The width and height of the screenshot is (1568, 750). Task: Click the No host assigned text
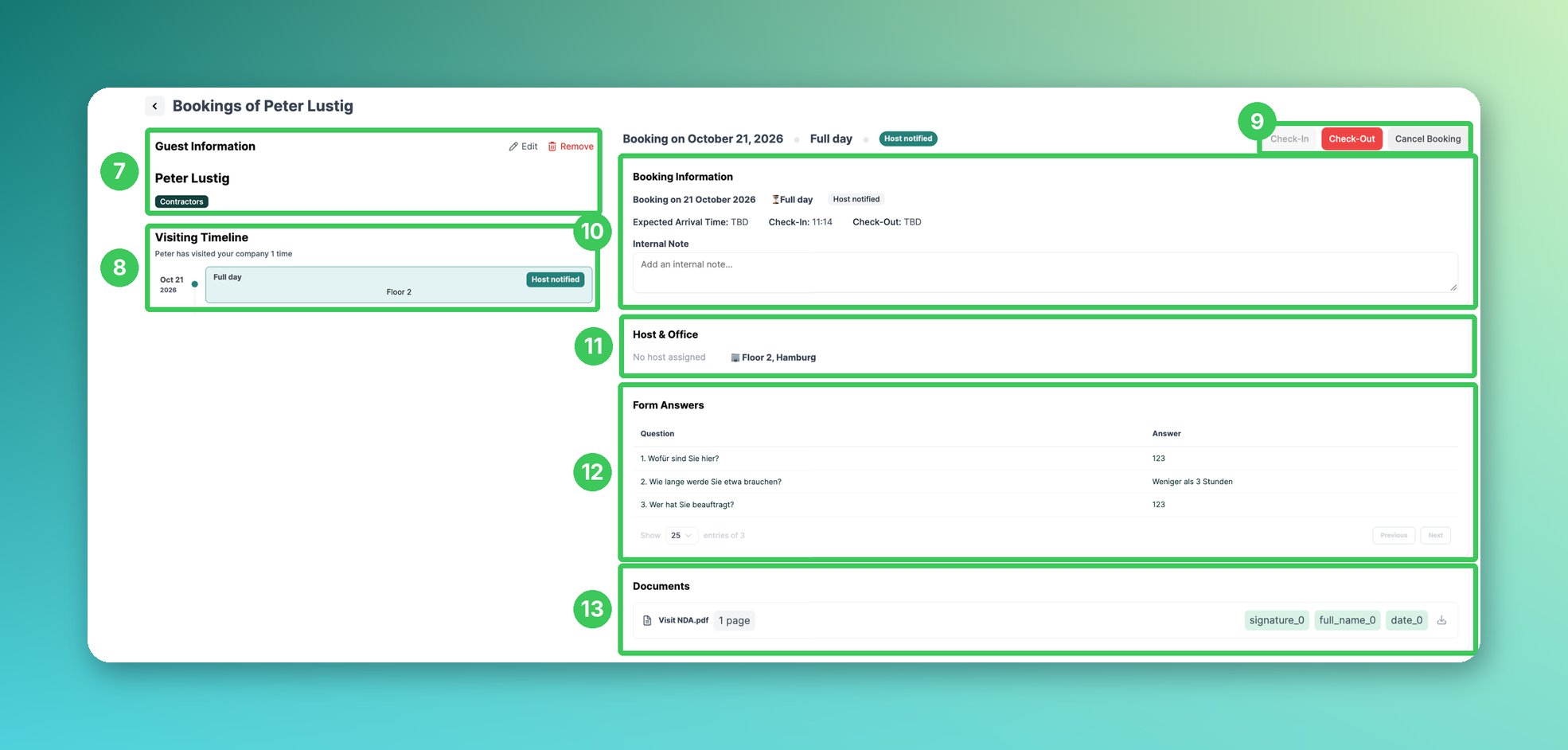click(x=669, y=357)
